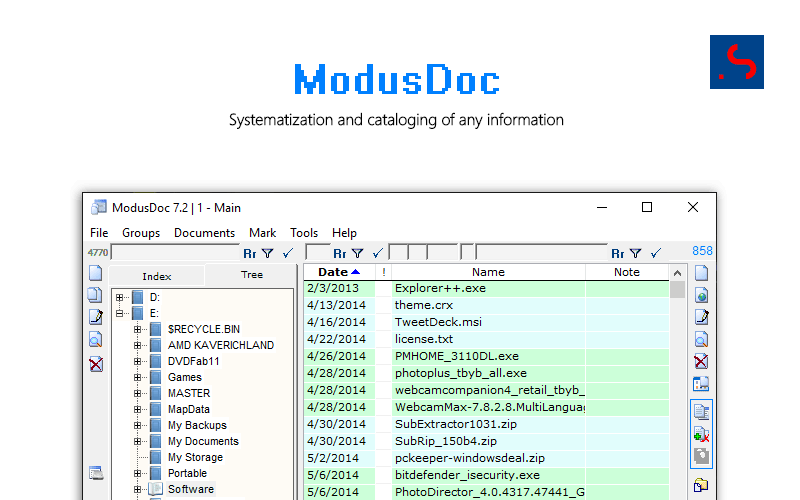Select the license.txt document
Screen dimensions: 800x500
pyautogui.click(x=486, y=339)
